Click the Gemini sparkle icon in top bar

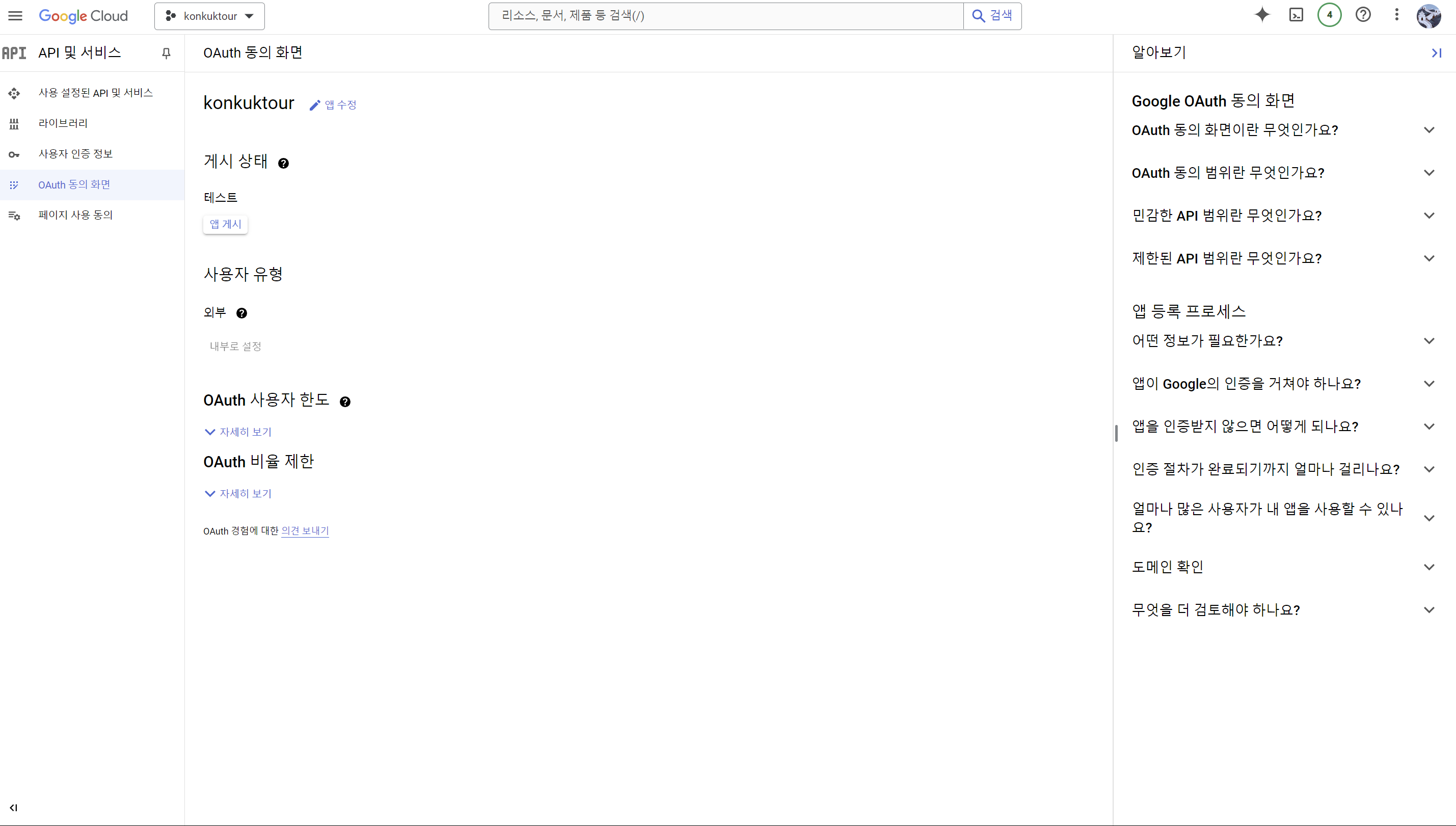(x=1261, y=15)
